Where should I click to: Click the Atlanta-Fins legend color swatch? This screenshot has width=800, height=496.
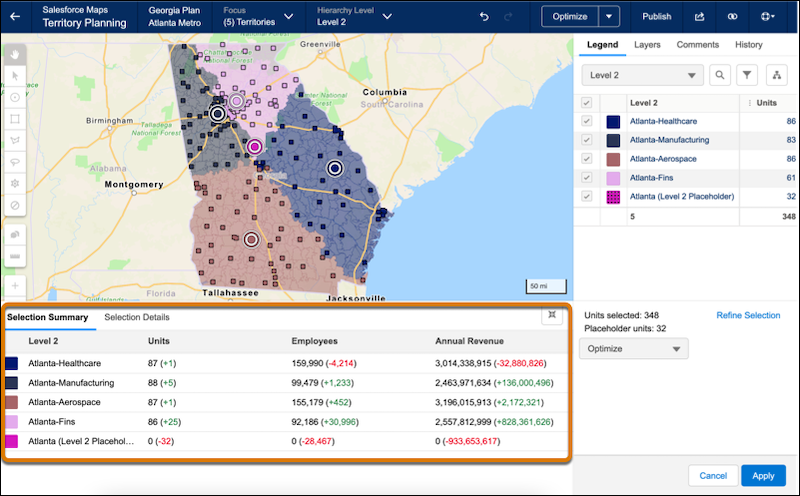point(613,178)
